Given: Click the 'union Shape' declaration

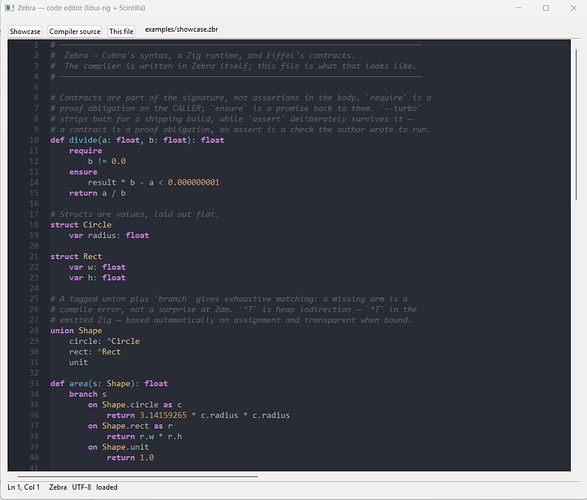Looking at the screenshot, I should coord(76,330).
